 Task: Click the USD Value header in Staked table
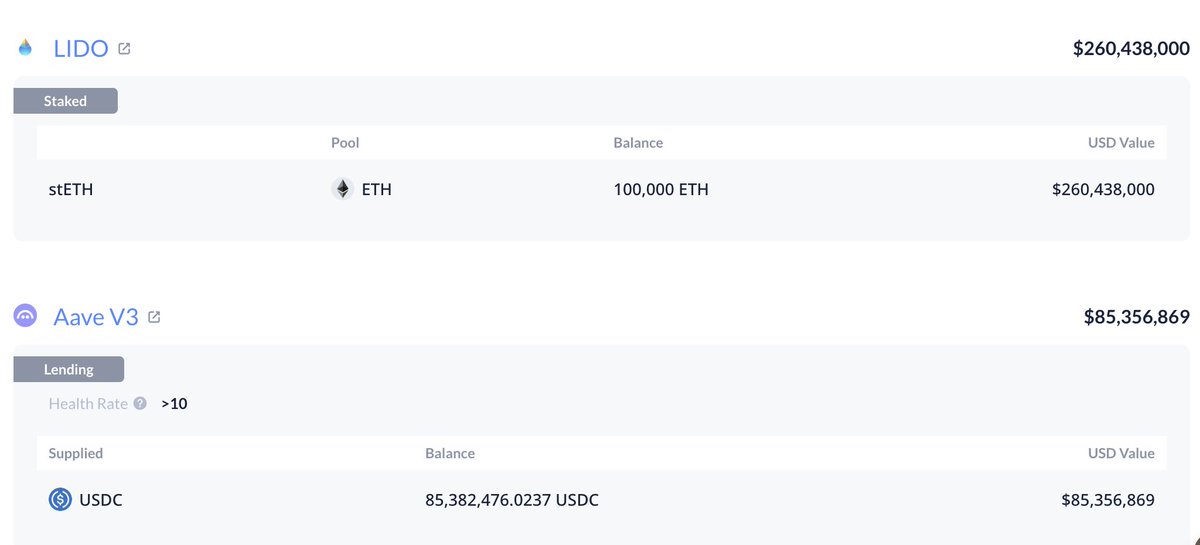1121,143
